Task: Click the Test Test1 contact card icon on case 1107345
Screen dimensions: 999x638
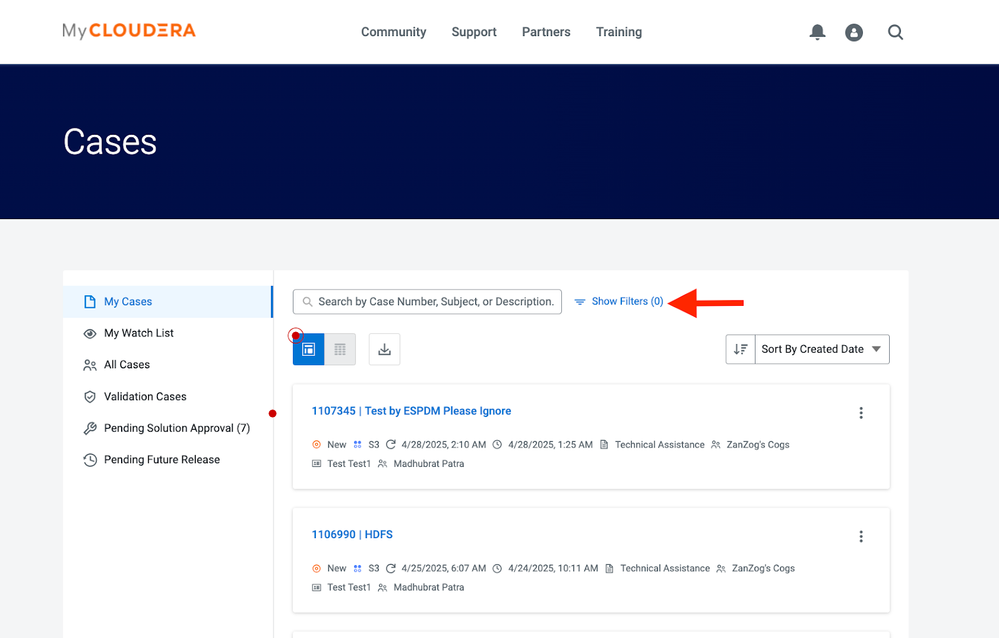Action: tap(317, 464)
